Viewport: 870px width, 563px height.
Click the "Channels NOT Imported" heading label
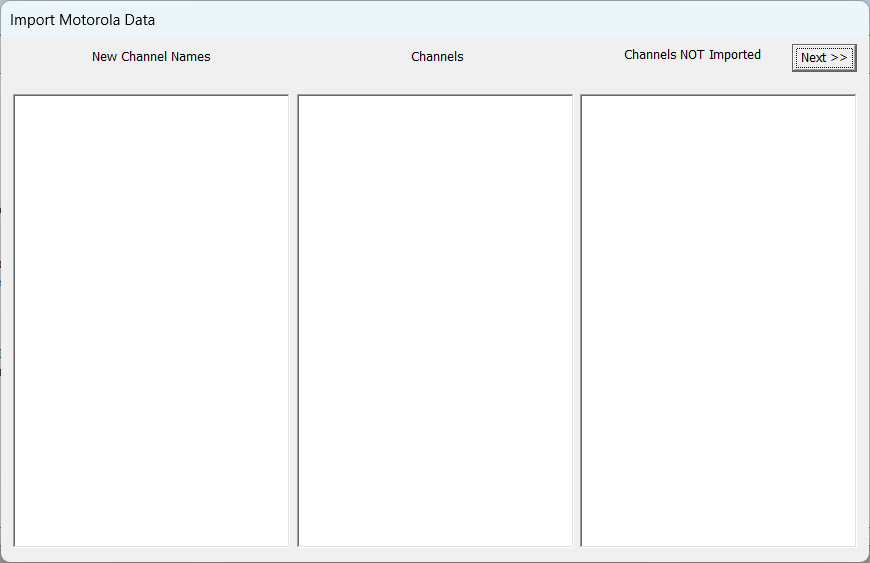692,55
